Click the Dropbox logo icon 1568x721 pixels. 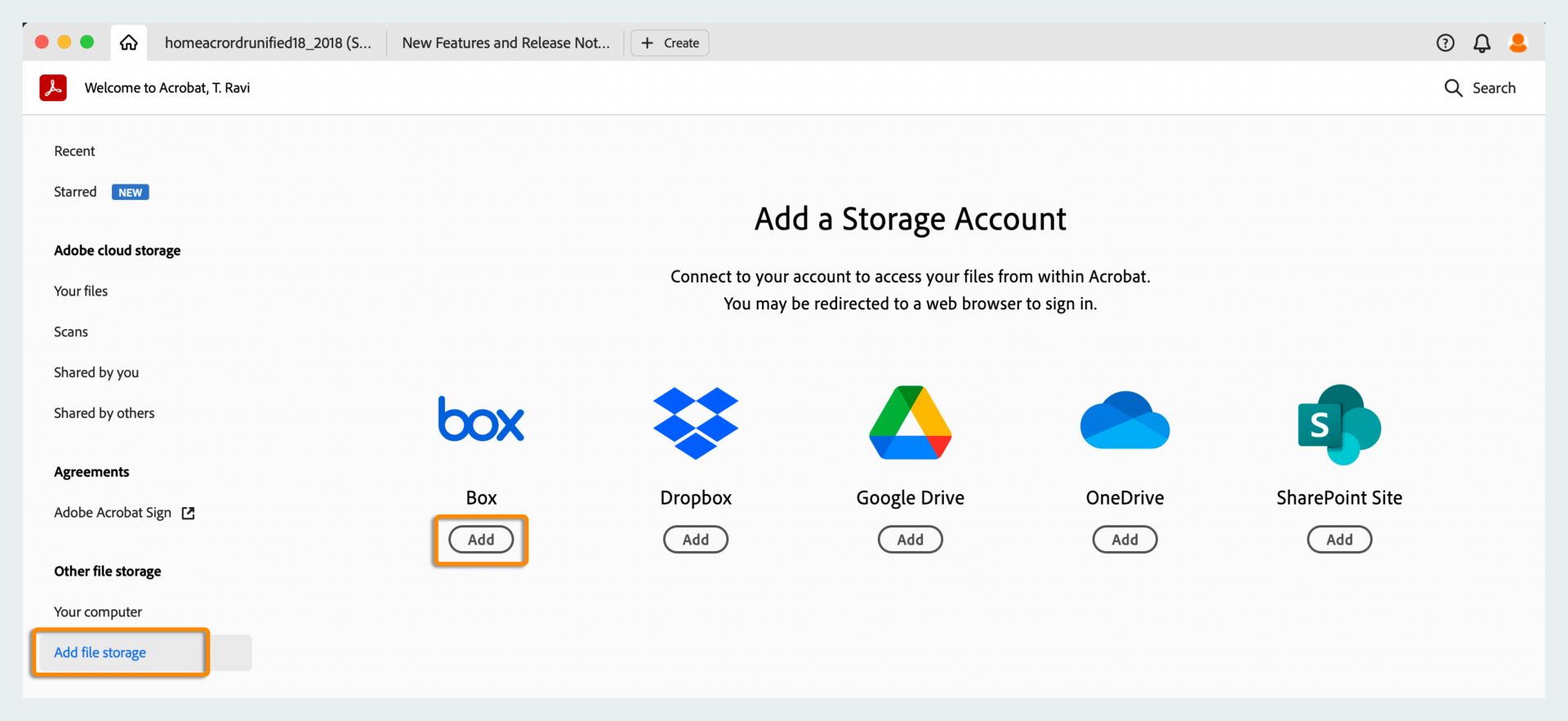pyautogui.click(x=696, y=423)
